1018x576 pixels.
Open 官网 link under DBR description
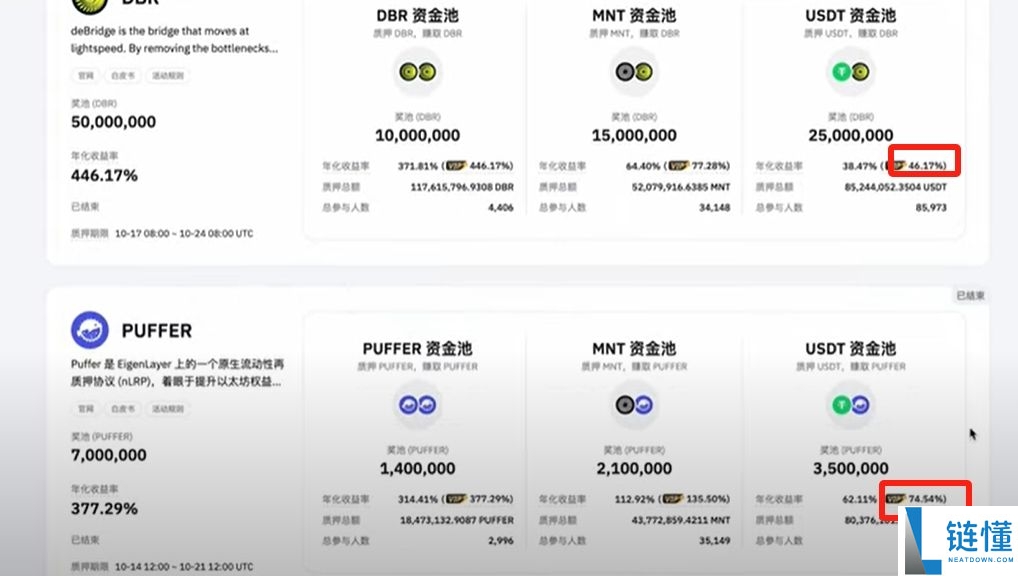click(86, 75)
